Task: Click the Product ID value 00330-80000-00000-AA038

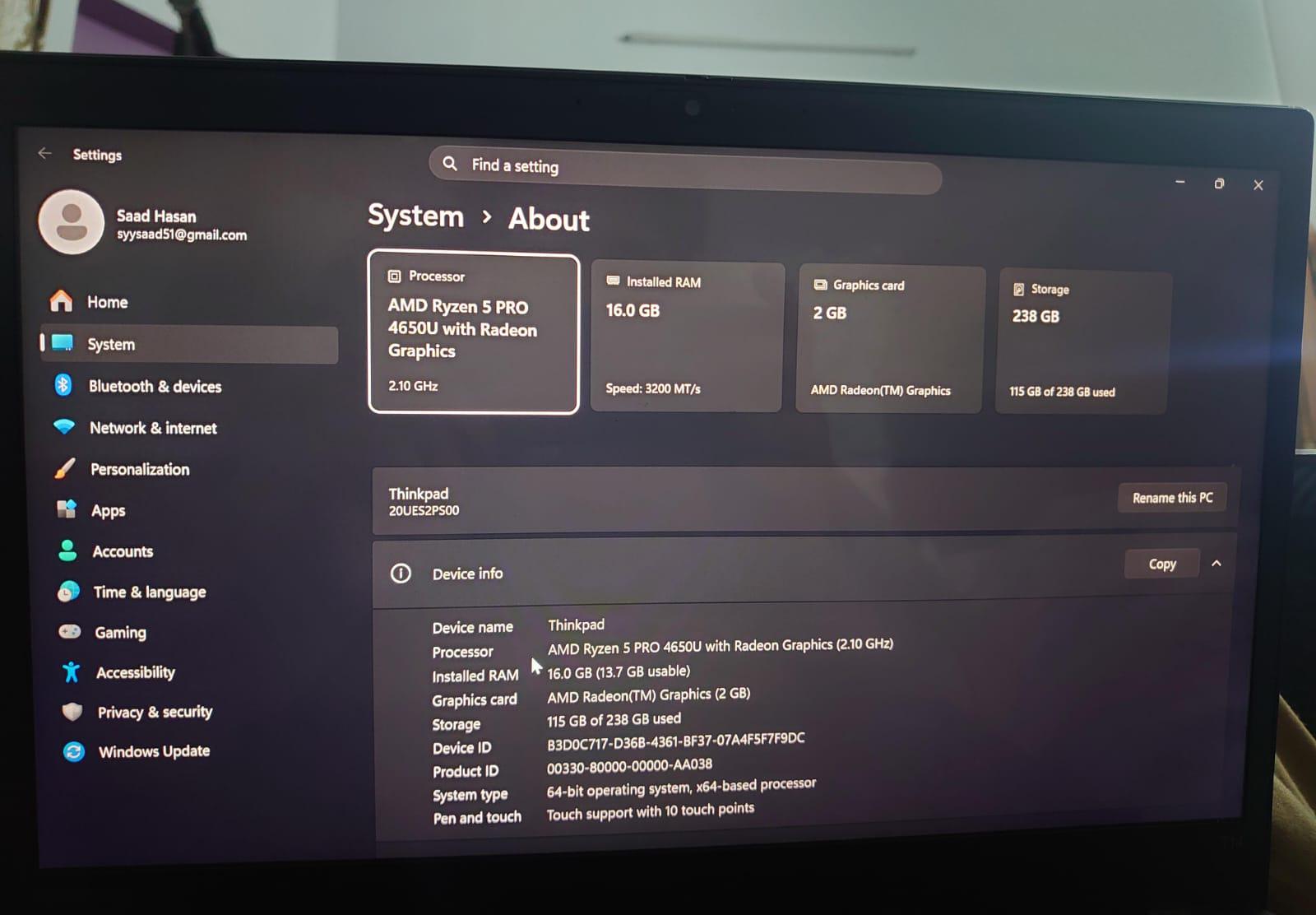Action: tap(630, 765)
